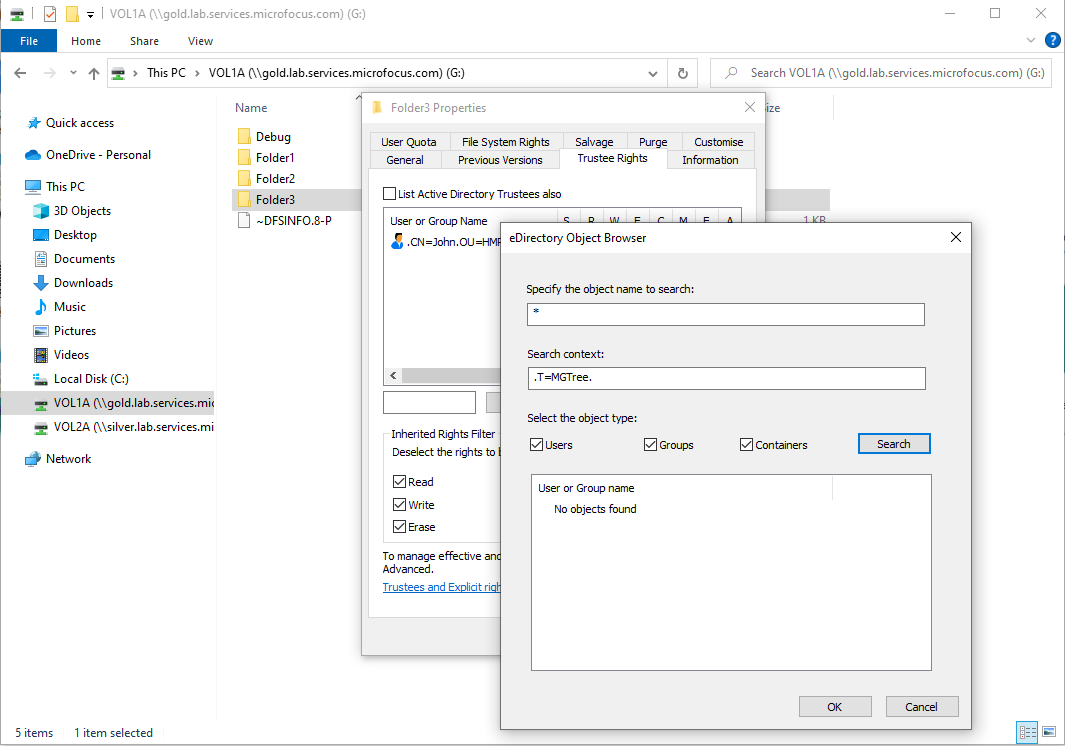The width and height of the screenshot is (1065, 746).
Task: Disable the Erase right checkbox
Action: coord(398,527)
